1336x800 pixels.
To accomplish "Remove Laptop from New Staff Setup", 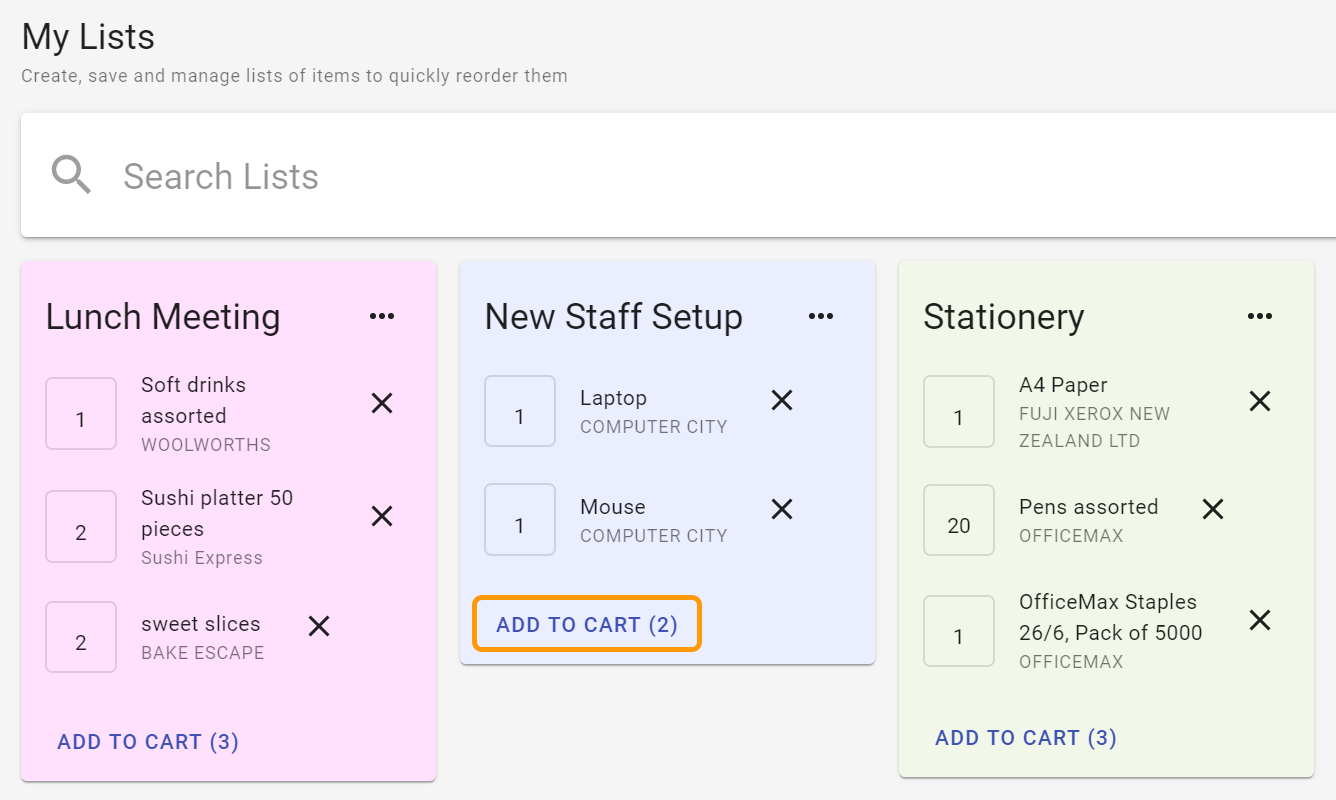I will (781, 400).
